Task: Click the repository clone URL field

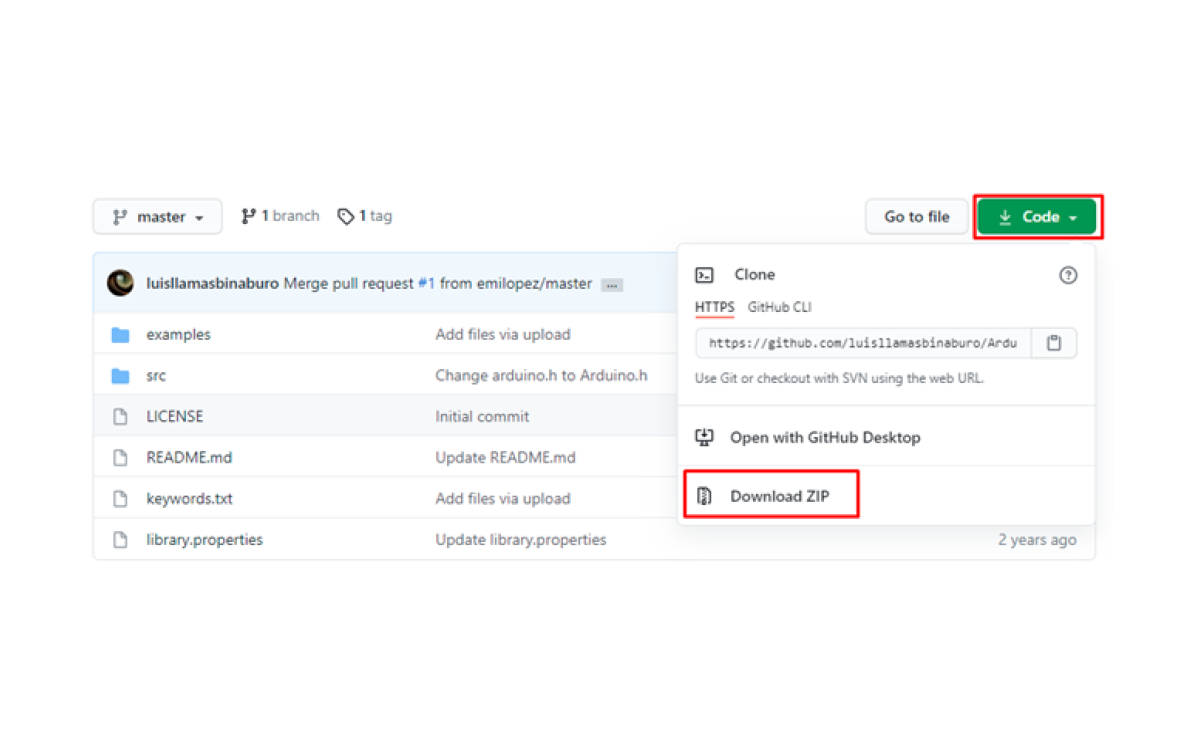Action: coord(863,343)
